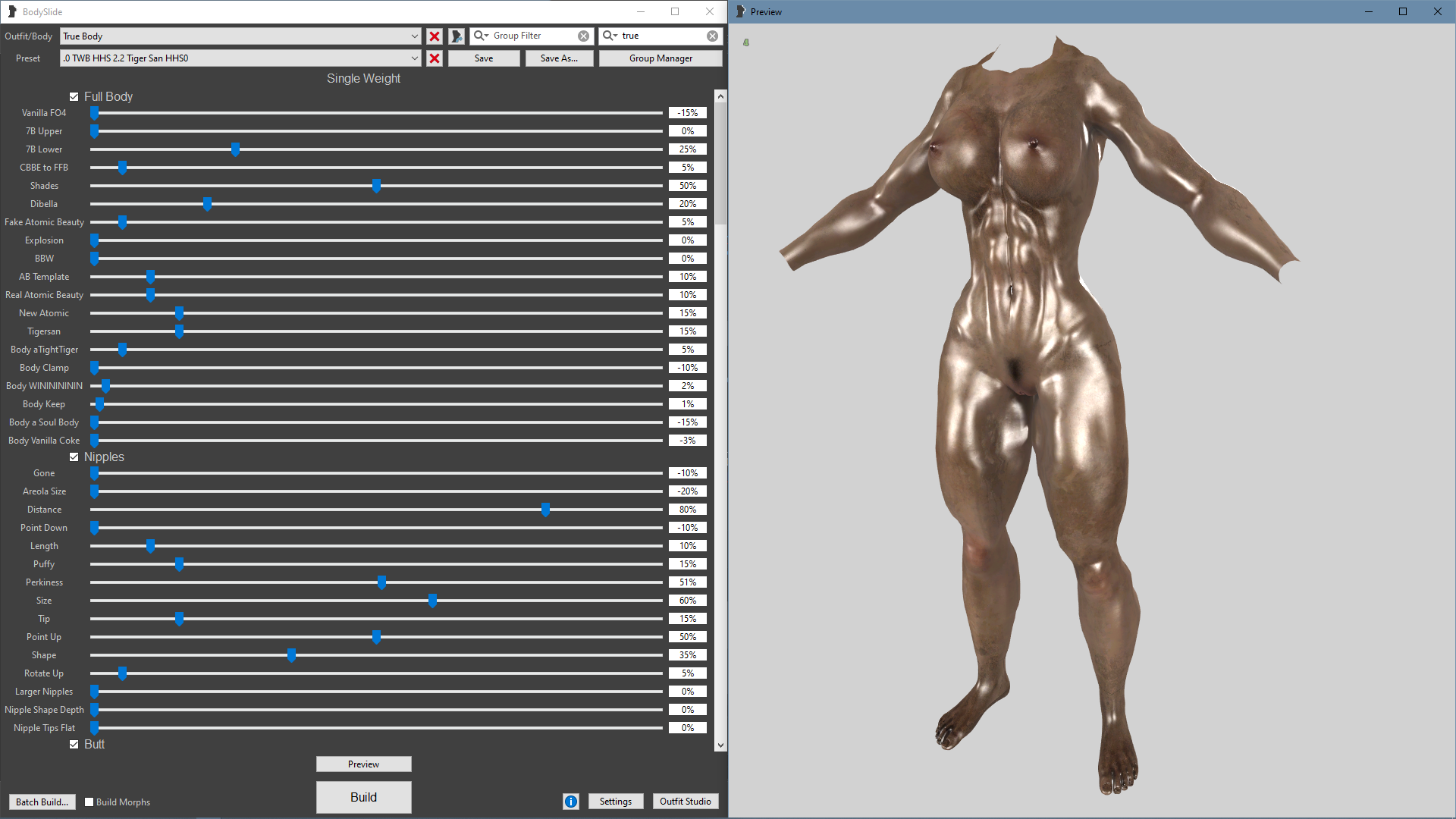Click the 'Areola Size' slider label
Viewport: 1456px width, 819px height.
[44, 491]
